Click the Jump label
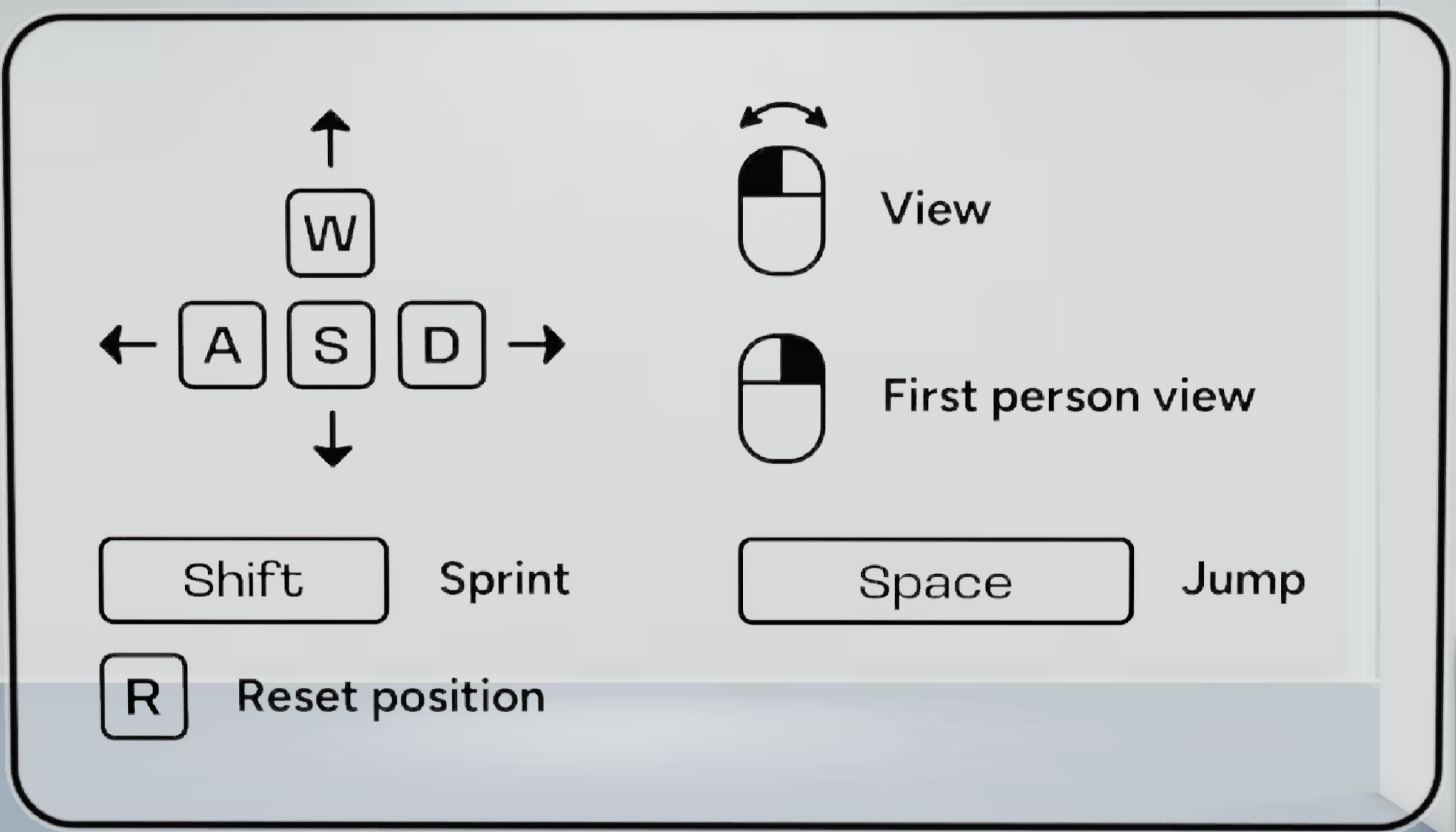Image resolution: width=1456 pixels, height=832 pixels. [x=1243, y=580]
